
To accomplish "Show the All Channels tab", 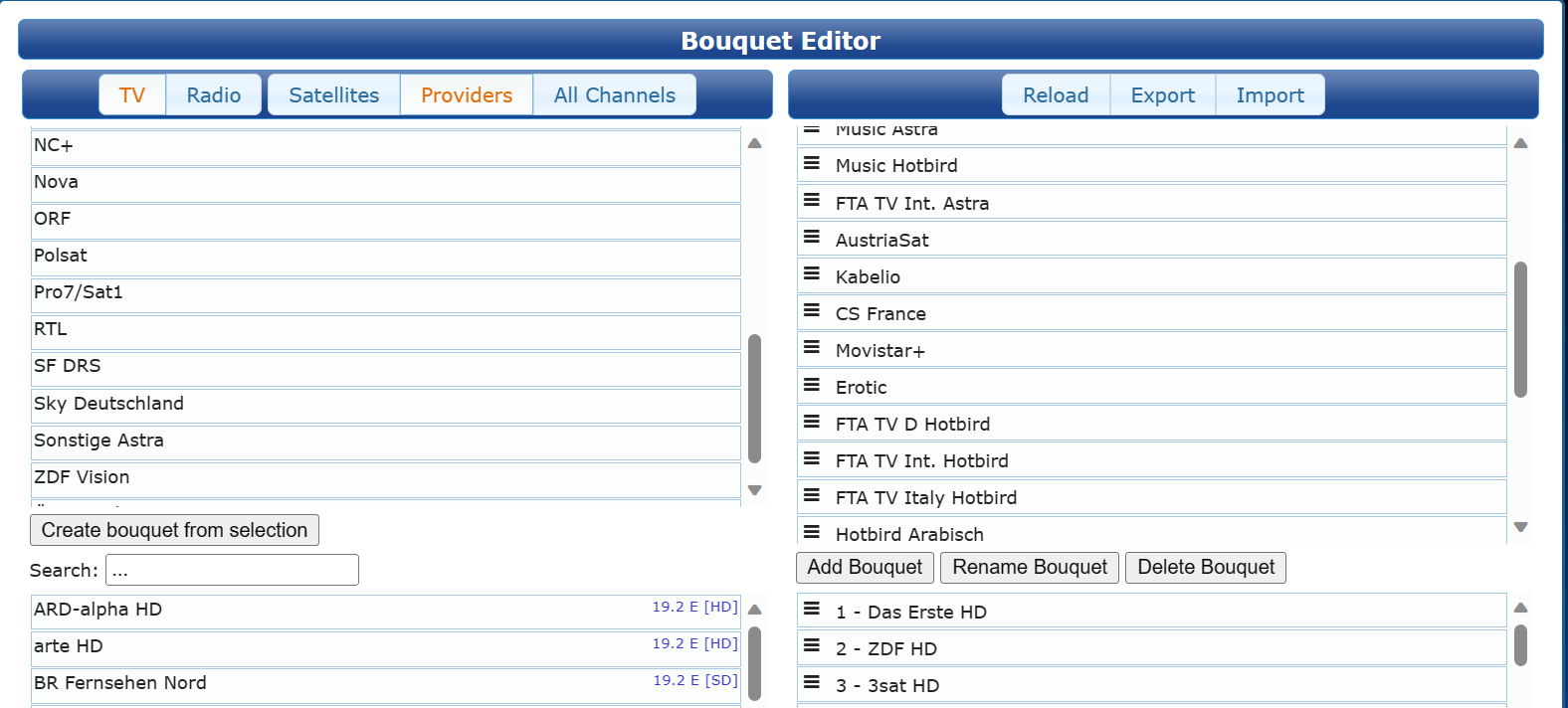I will click(x=615, y=94).
